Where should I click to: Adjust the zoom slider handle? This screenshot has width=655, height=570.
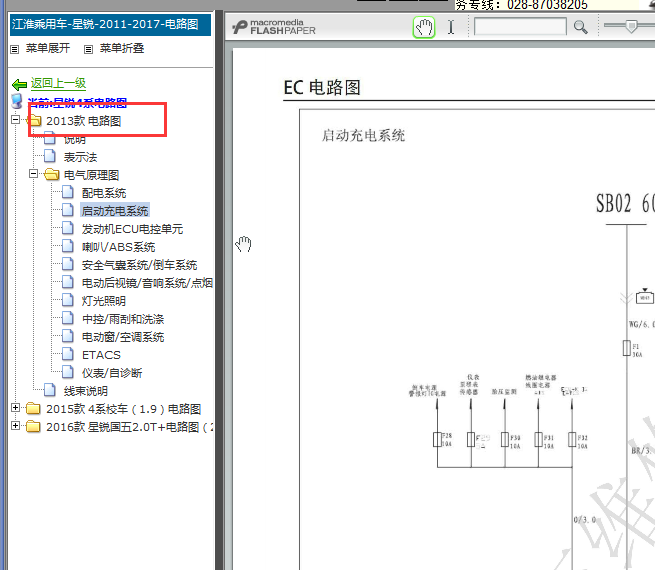(631, 26)
